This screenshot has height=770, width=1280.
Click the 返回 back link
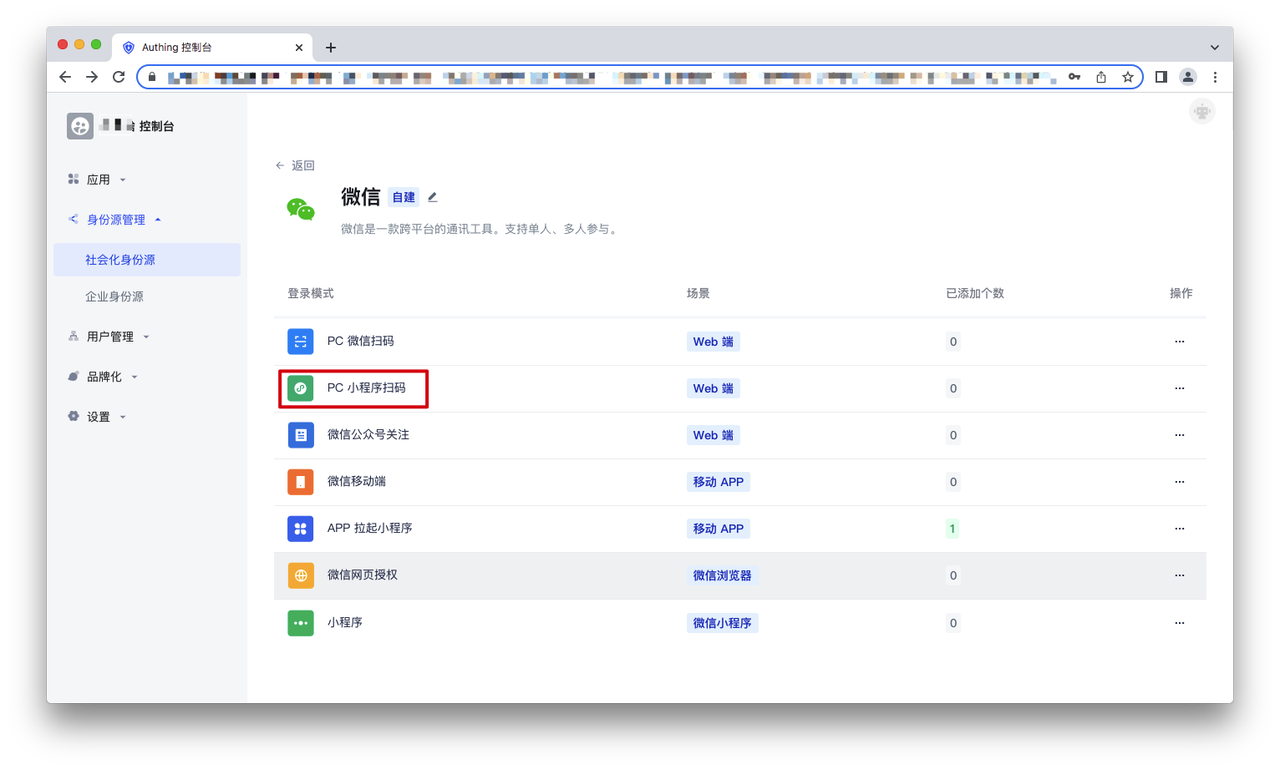tap(295, 166)
